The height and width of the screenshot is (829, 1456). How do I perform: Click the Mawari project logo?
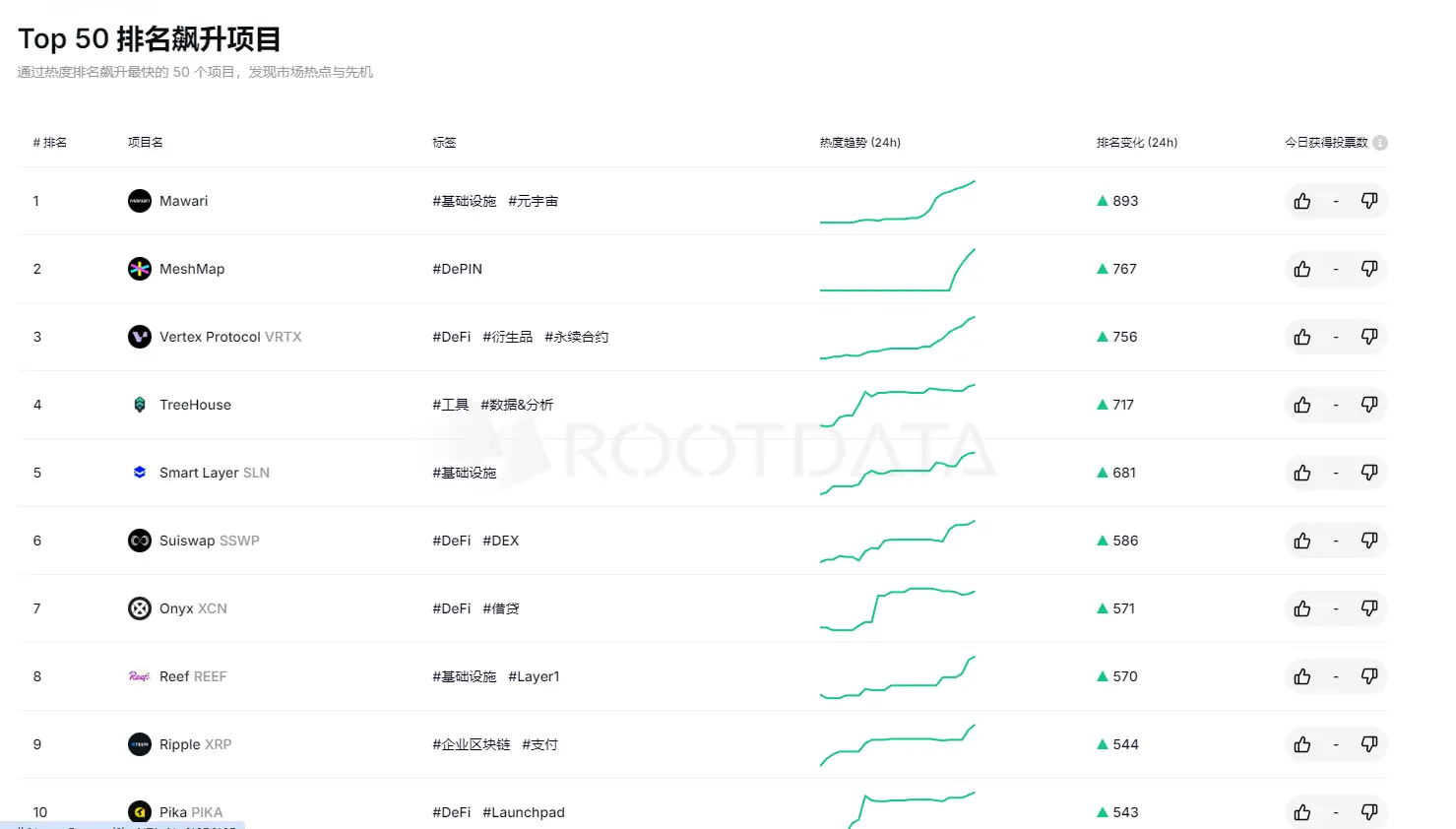(x=139, y=201)
